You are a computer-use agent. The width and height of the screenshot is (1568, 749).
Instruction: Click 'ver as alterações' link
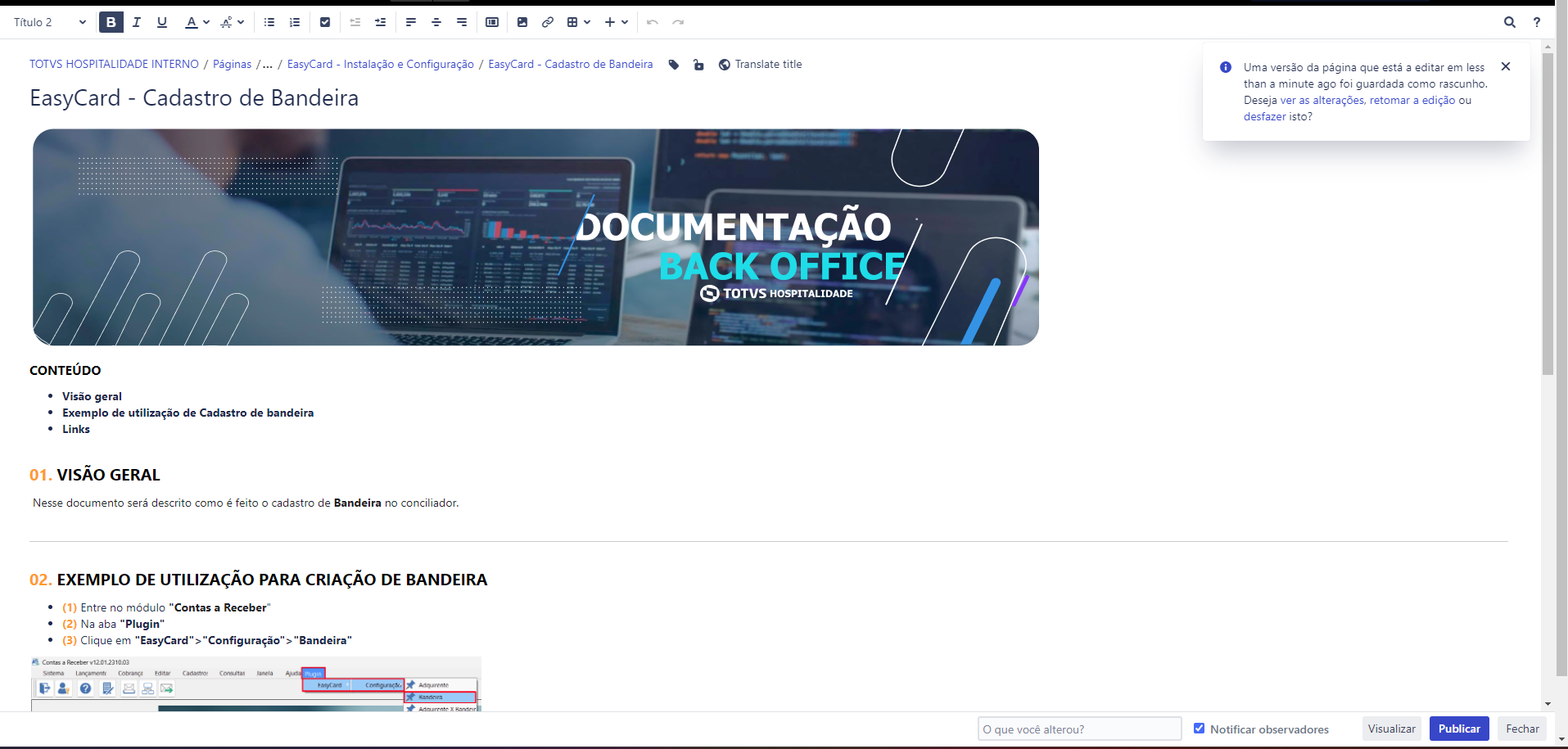1322,100
